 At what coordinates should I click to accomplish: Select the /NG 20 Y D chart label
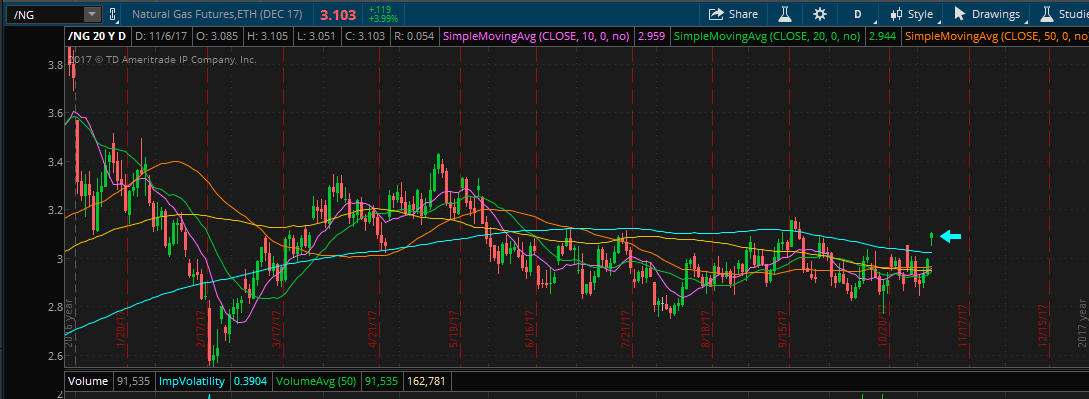97,35
